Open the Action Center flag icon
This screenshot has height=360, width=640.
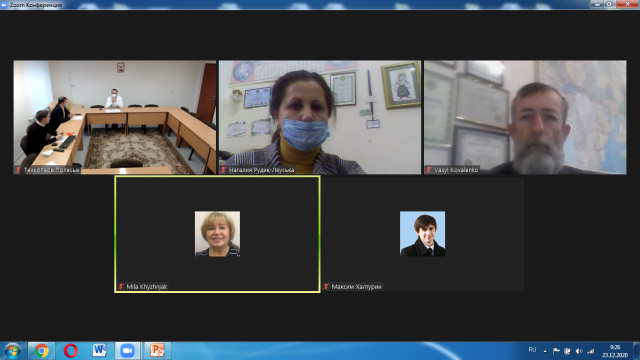(556, 351)
